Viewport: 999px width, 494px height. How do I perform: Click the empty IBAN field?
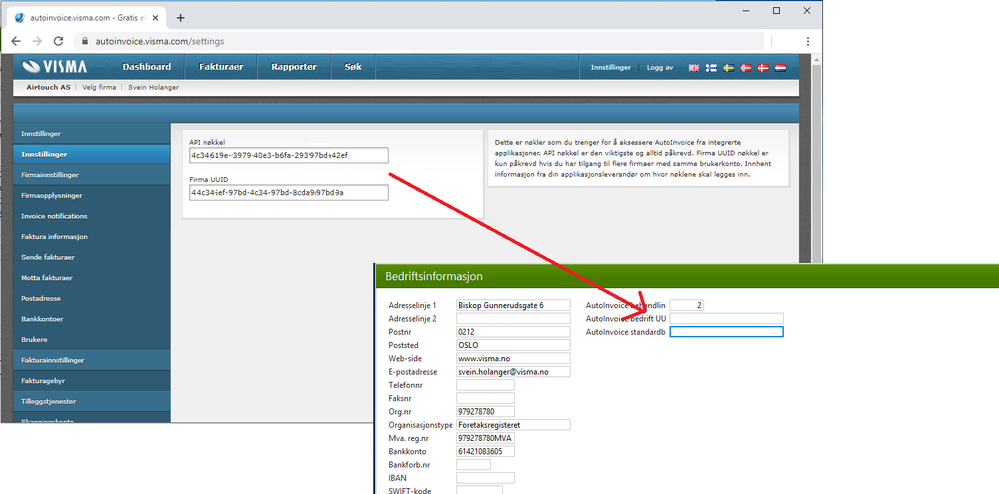(x=485, y=478)
